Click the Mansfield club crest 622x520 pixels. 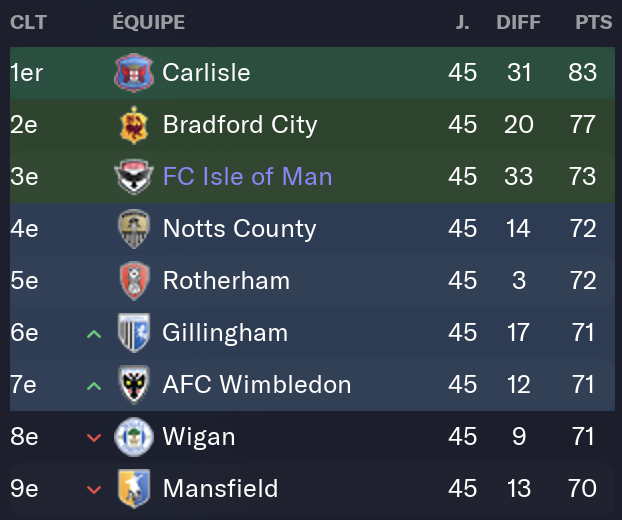(134, 489)
